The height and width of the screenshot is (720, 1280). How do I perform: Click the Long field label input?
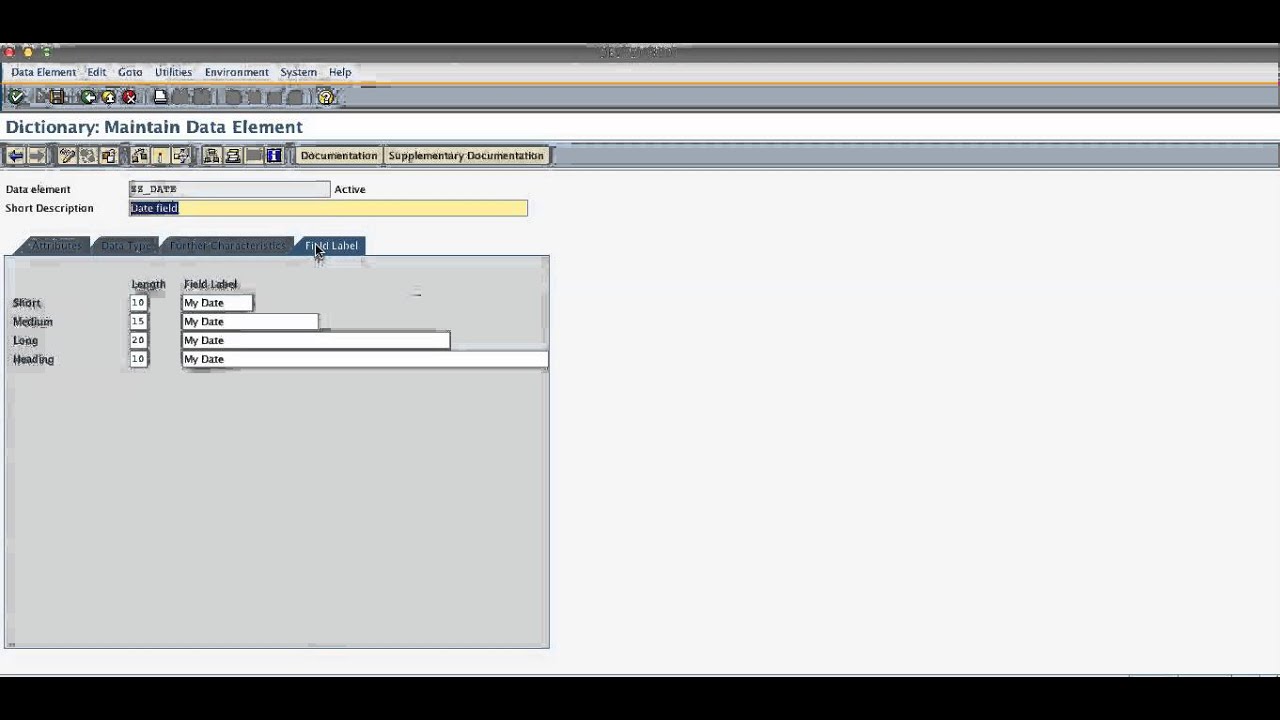(x=316, y=341)
